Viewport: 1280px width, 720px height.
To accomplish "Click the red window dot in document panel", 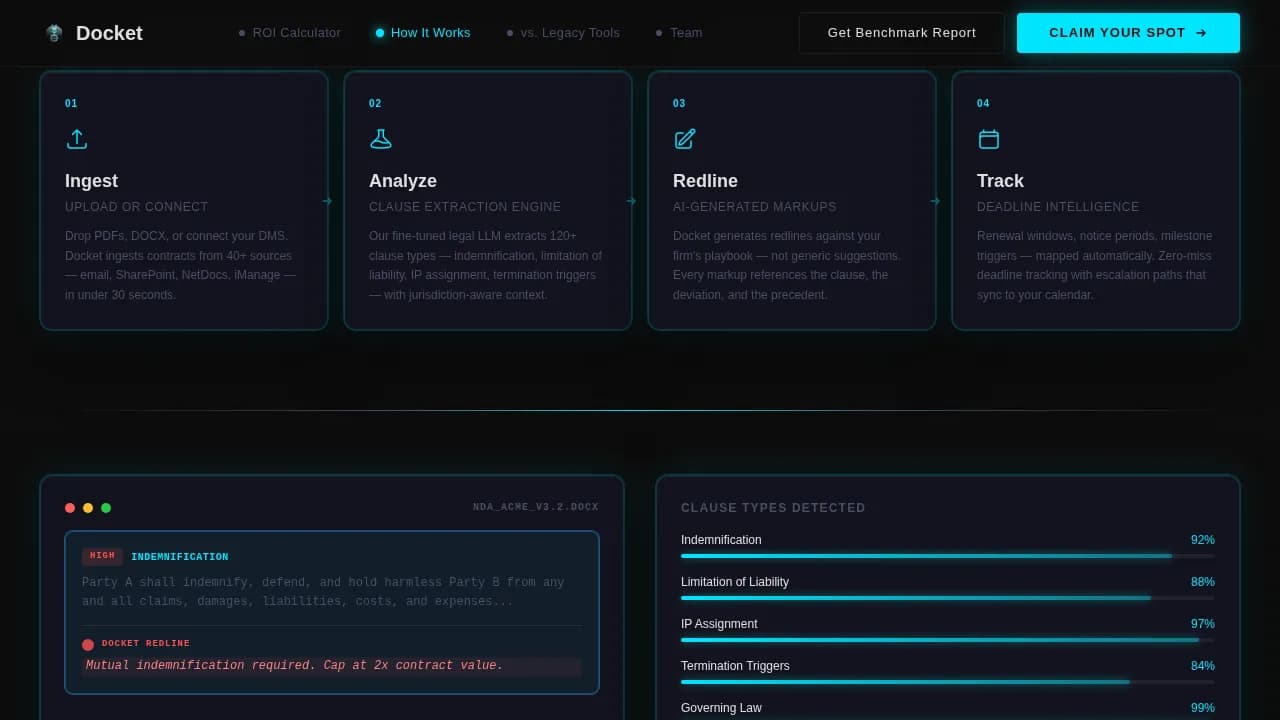I will tap(70, 508).
